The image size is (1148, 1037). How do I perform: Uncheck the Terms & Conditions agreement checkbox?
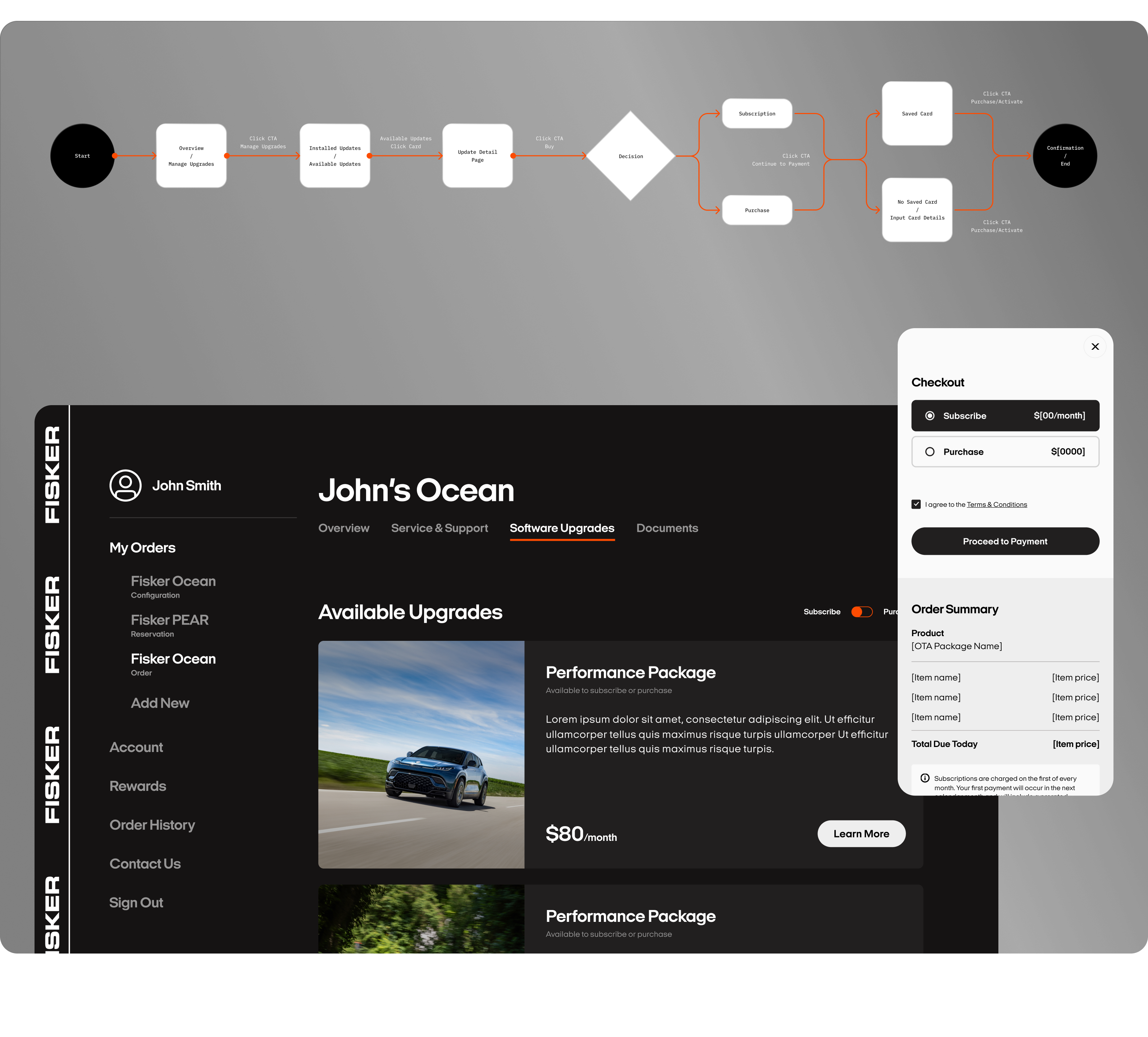point(916,504)
